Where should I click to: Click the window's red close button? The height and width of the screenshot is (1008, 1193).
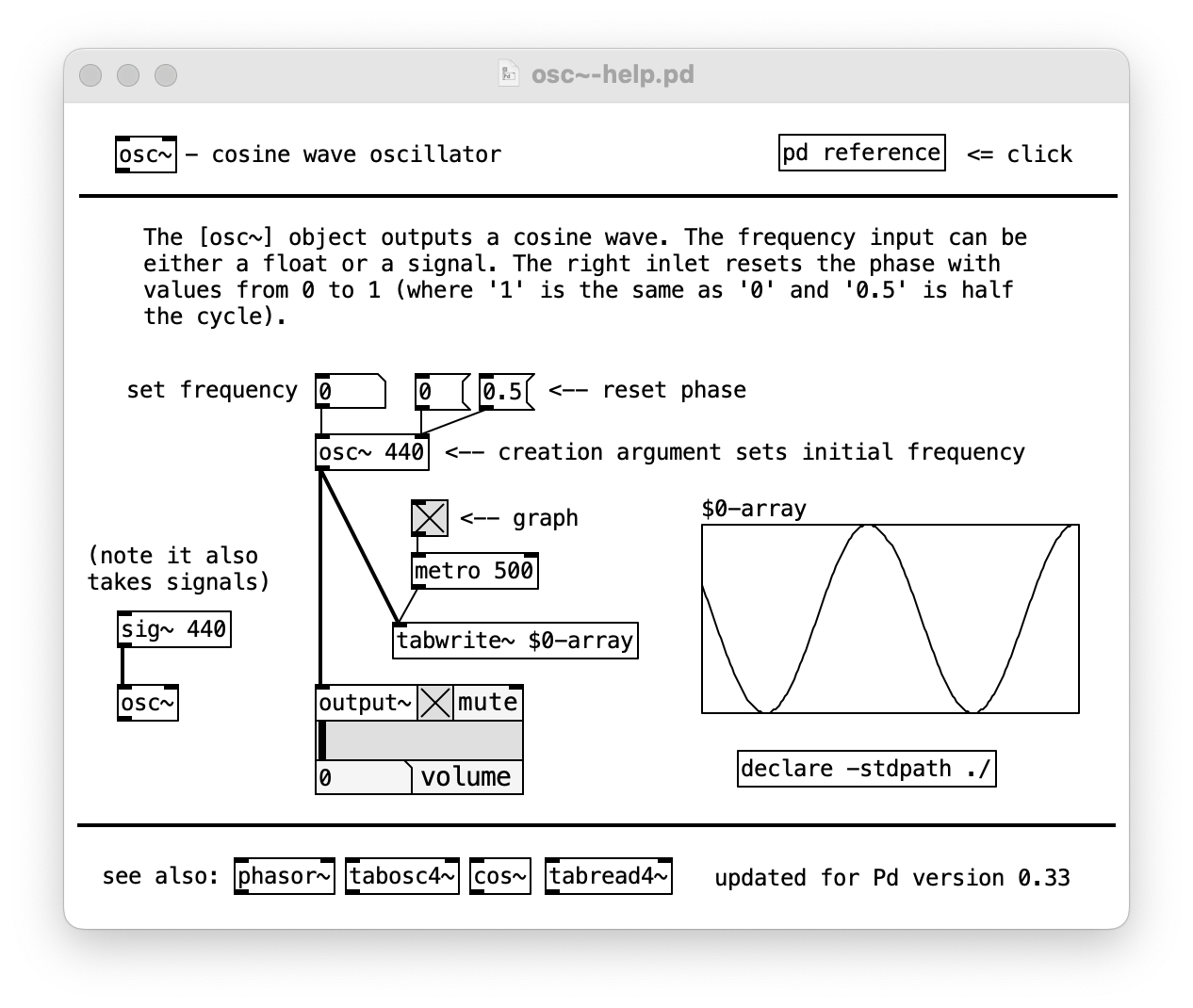tap(90, 75)
